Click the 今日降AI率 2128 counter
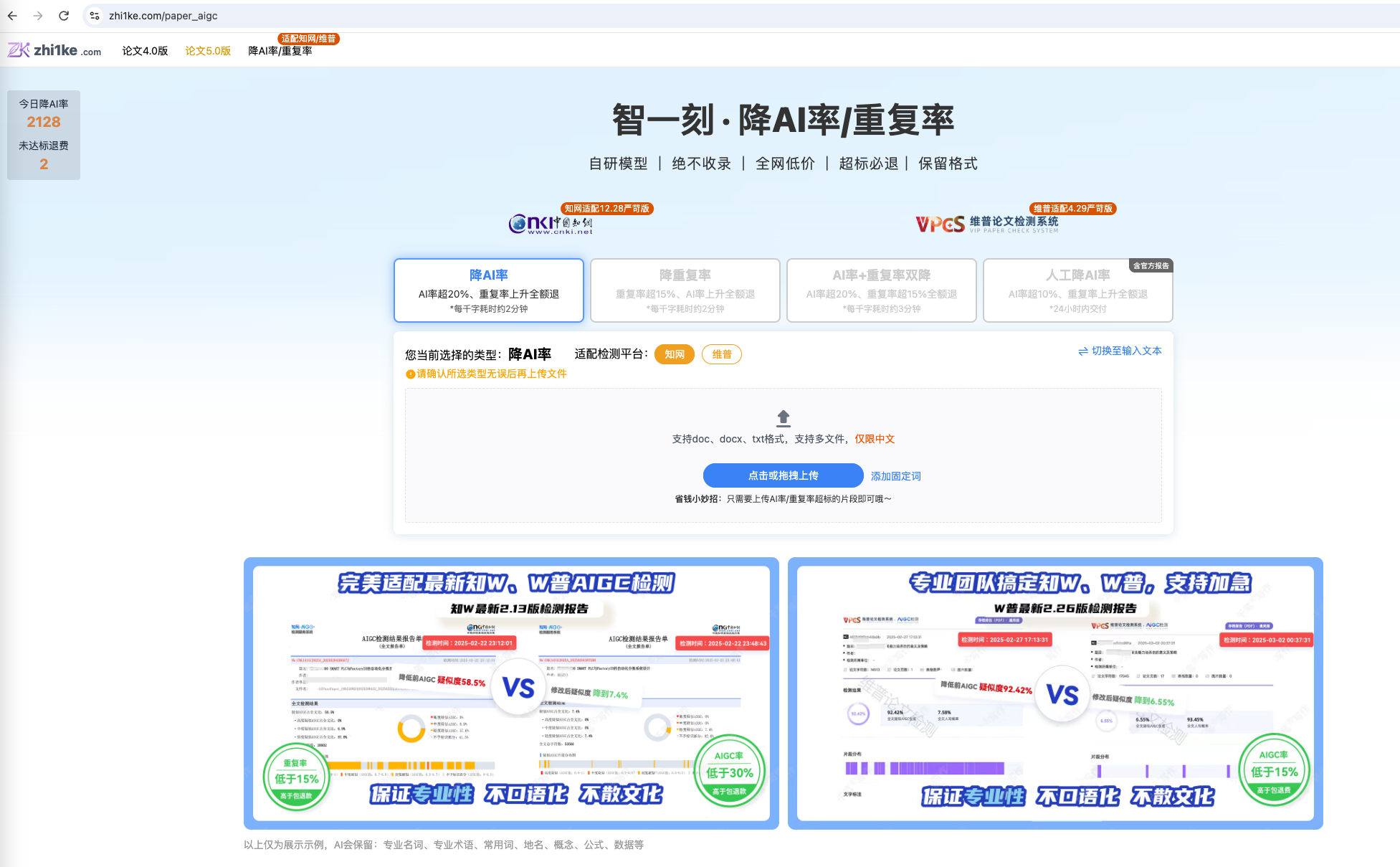This screenshot has height=867, width=1400. [44, 114]
